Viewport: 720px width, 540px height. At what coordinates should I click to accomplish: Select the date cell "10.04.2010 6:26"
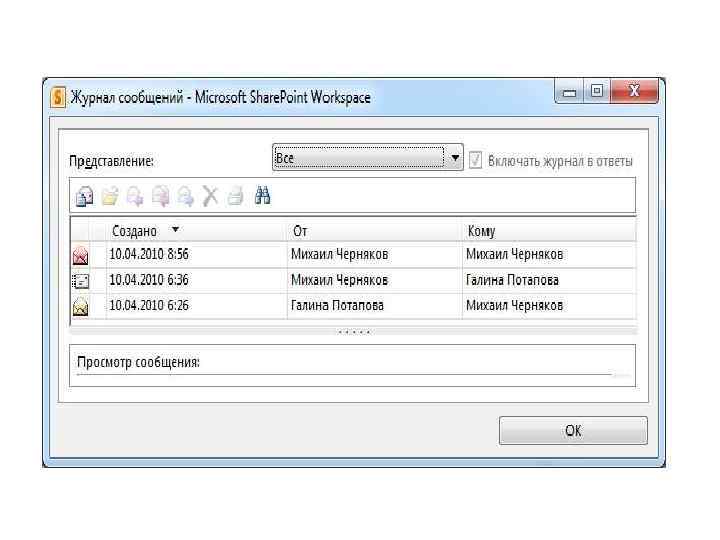149,305
